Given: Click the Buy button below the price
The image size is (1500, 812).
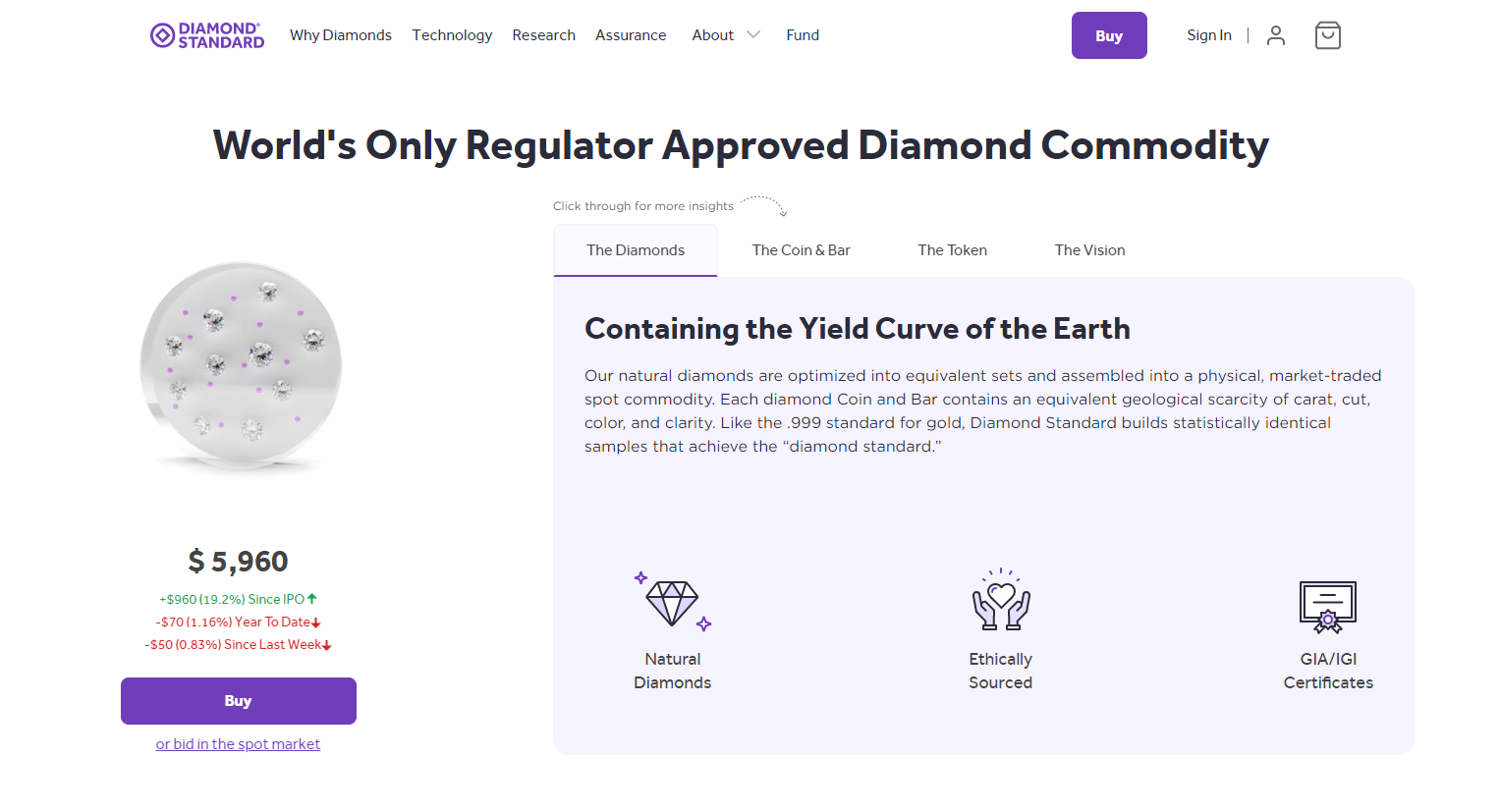Looking at the screenshot, I should pyautogui.click(x=239, y=701).
